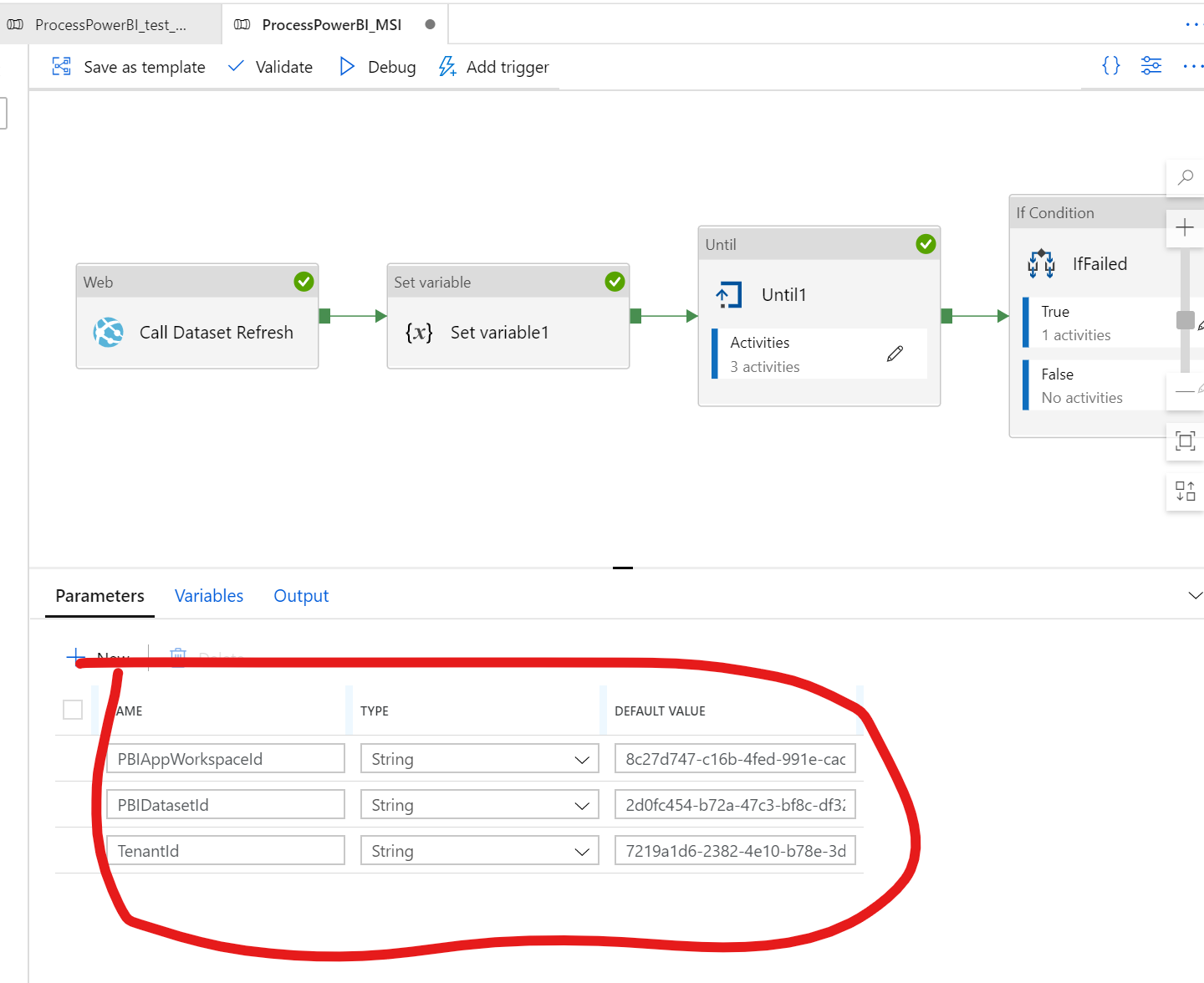Select the Until1 activity

[x=819, y=316]
